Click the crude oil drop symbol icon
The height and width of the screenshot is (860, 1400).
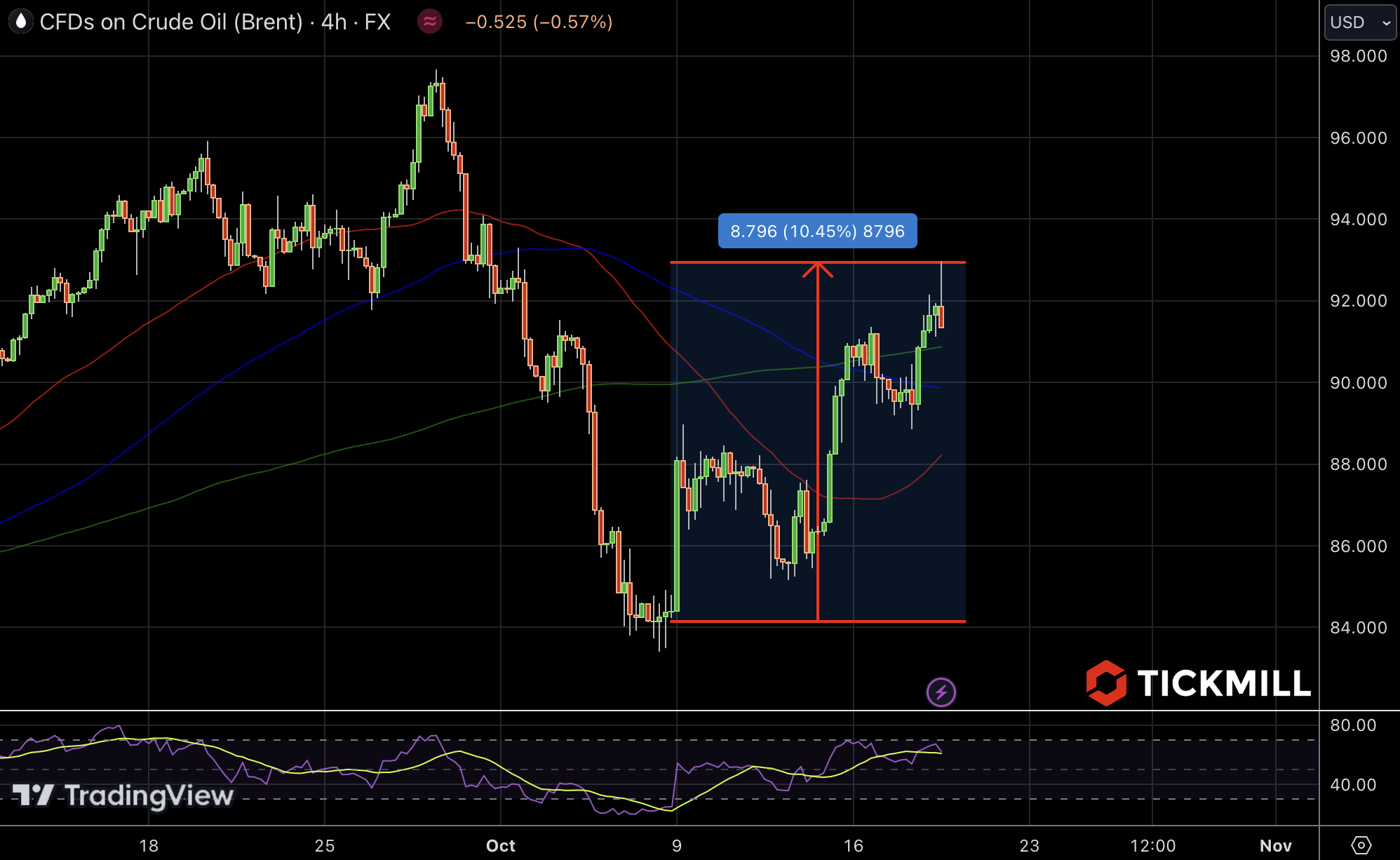21,22
